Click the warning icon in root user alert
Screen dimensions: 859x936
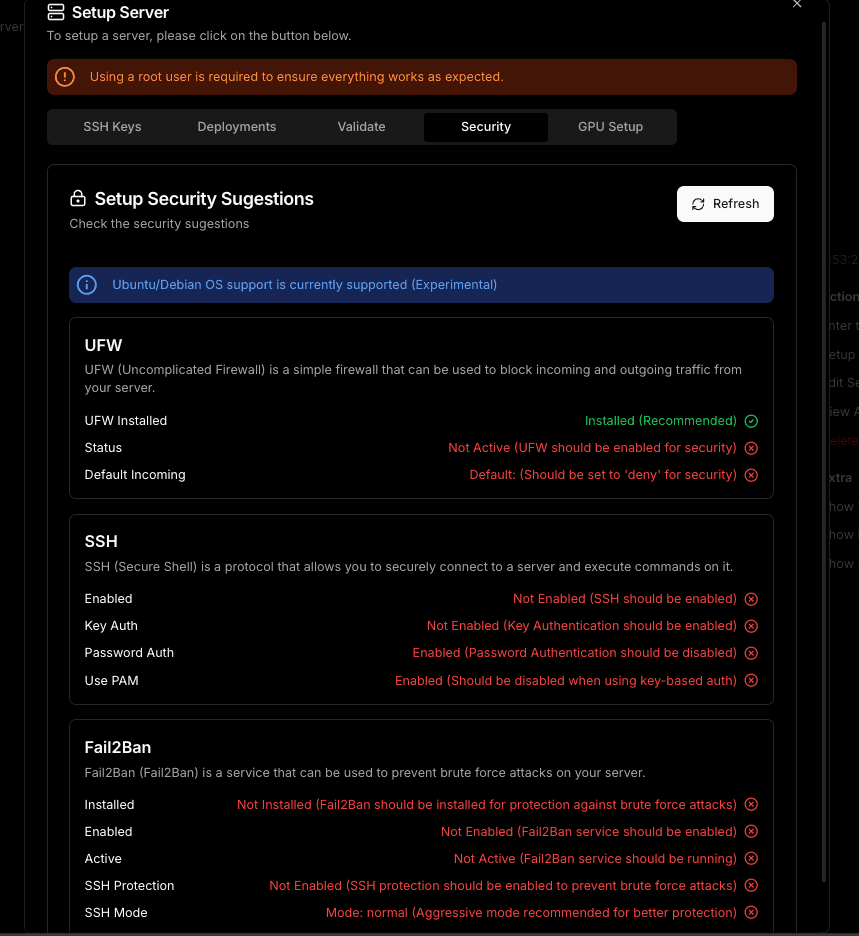pyautogui.click(x=65, y=77)
